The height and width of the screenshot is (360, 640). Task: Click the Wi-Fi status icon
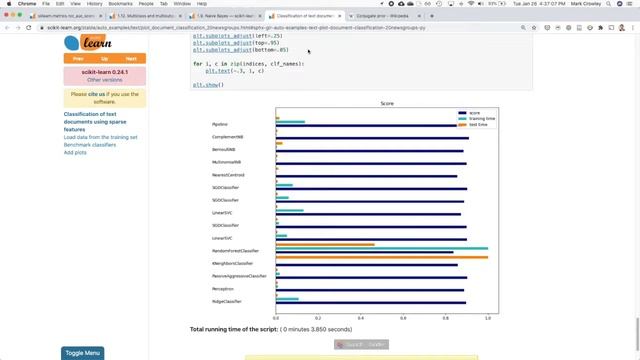click(471, 4)
